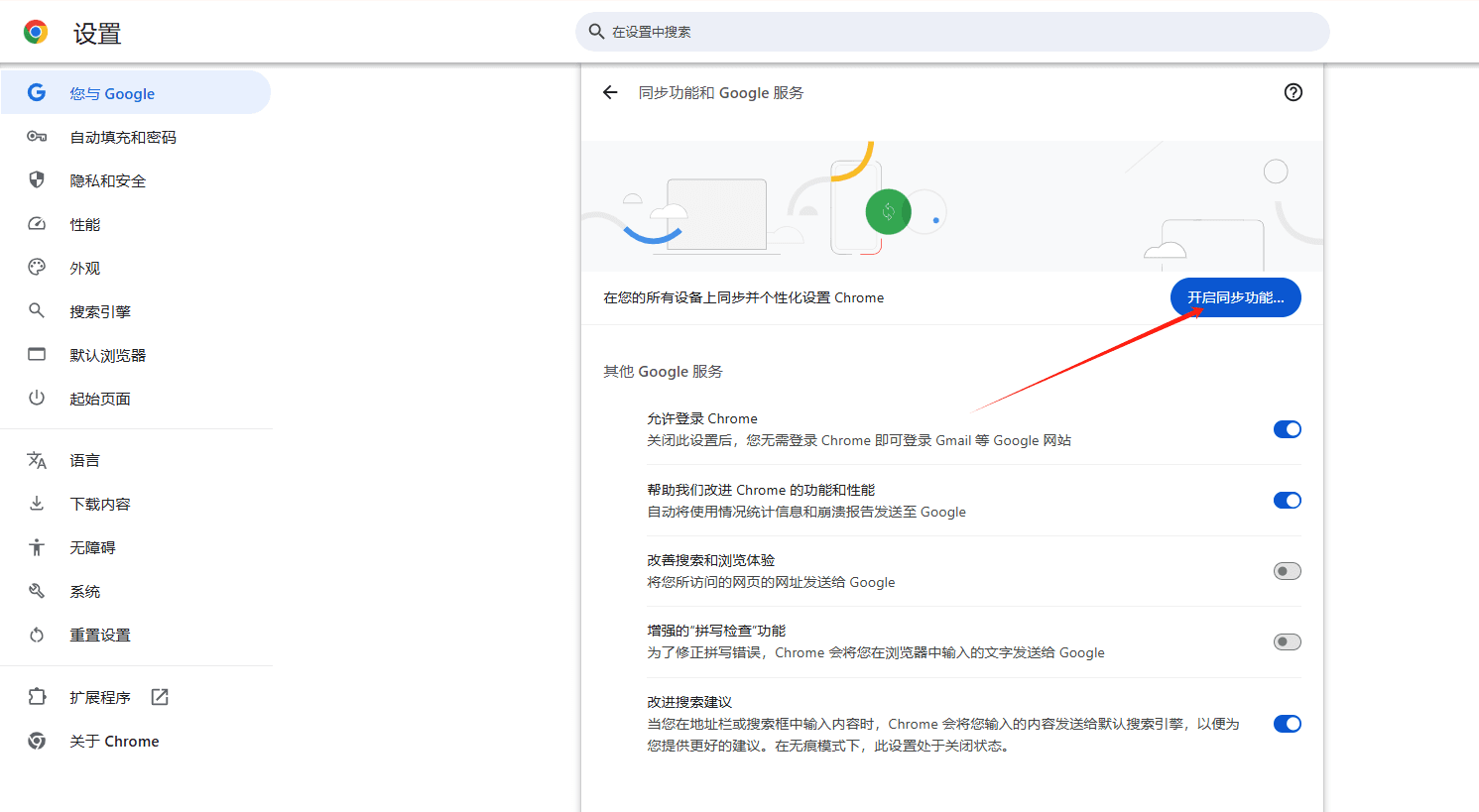Go to 搜索引擎 settings
Screen dimensions: 1479x812
pyautogui.click(x=135, y=311)
